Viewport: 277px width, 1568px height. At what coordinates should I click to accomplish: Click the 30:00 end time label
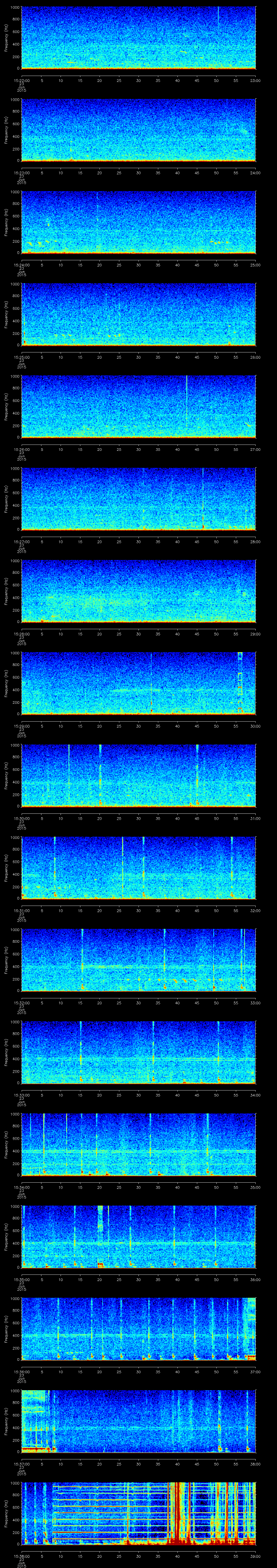point(255,726)
